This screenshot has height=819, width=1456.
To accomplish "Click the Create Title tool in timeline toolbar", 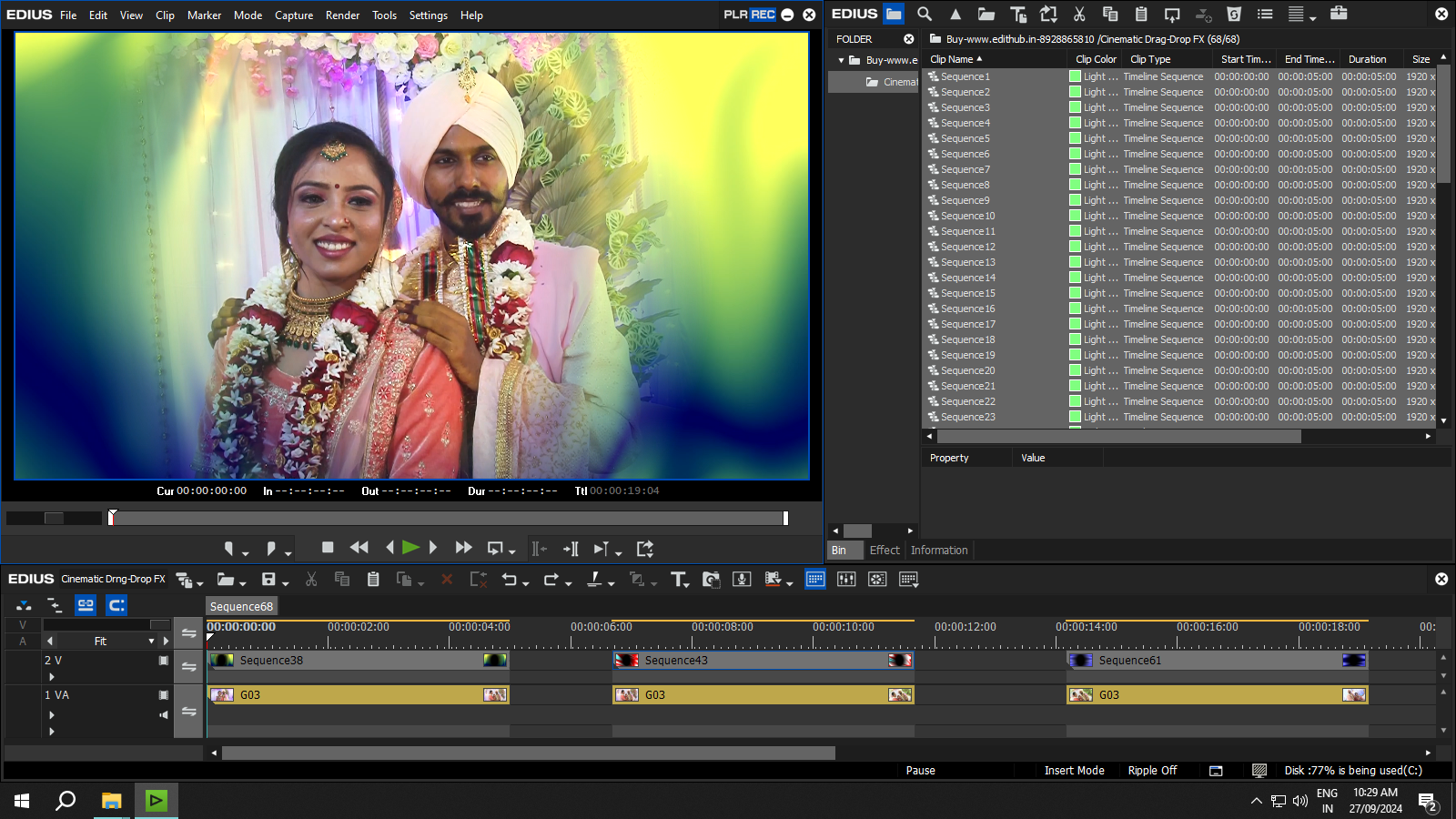I will click(x=678, y=580).
